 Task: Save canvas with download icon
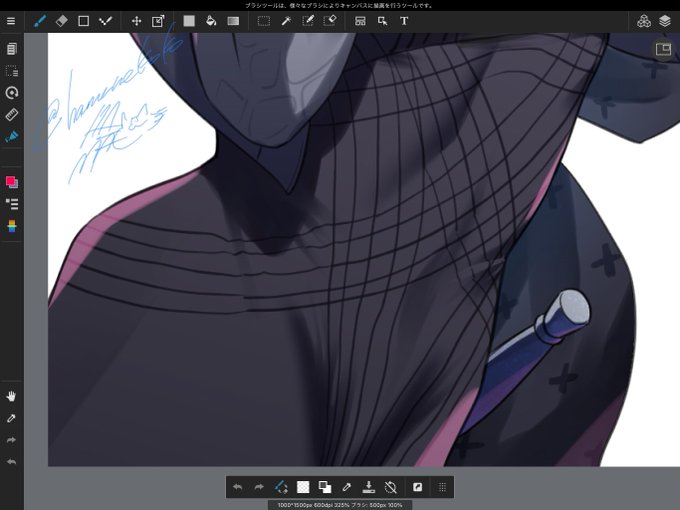(x=369, y=487)
